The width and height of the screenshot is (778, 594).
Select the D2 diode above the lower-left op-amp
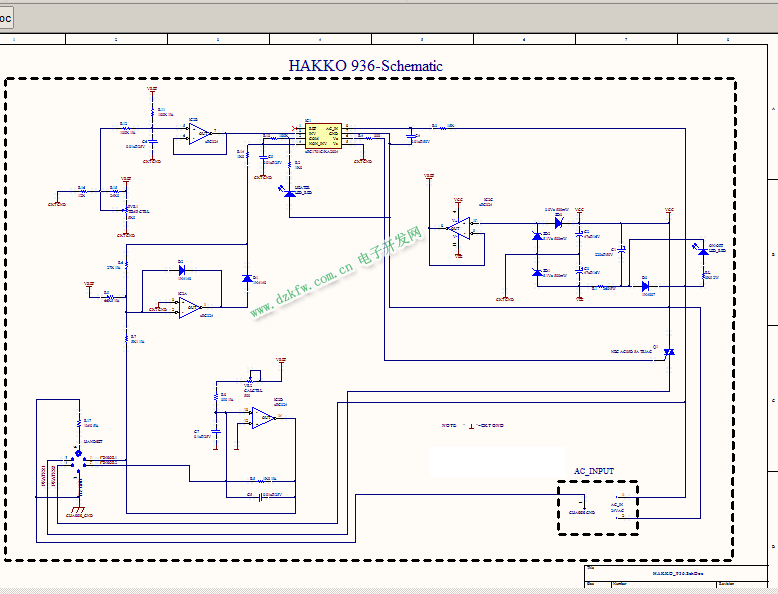tap(181, 270)
